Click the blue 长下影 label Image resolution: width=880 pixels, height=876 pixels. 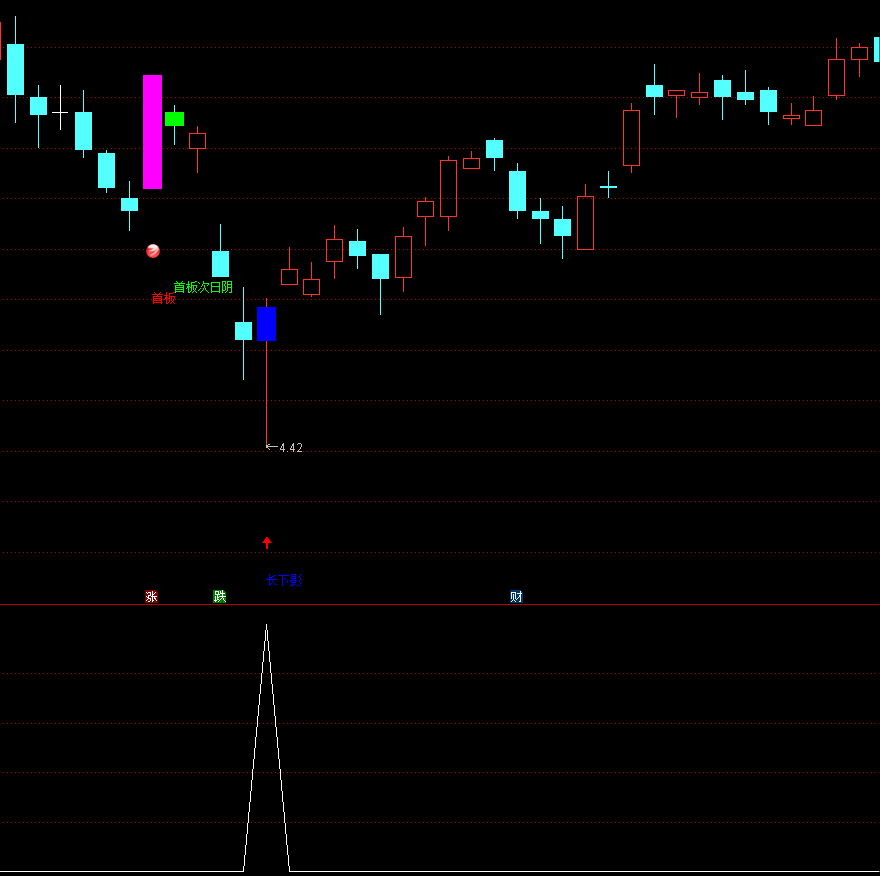coord(283,580)
